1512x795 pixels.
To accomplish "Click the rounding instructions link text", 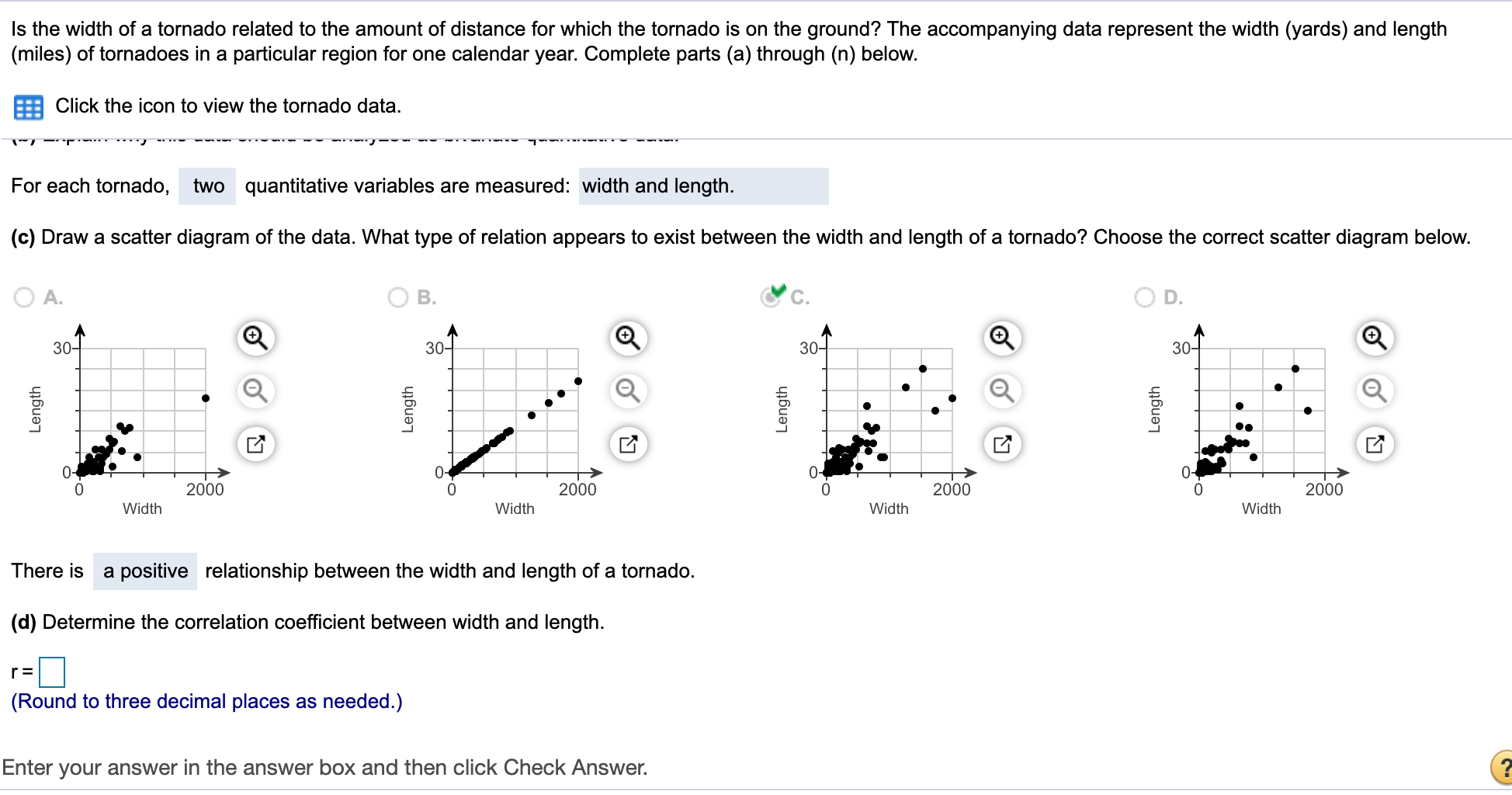I will tap(206, 700).
